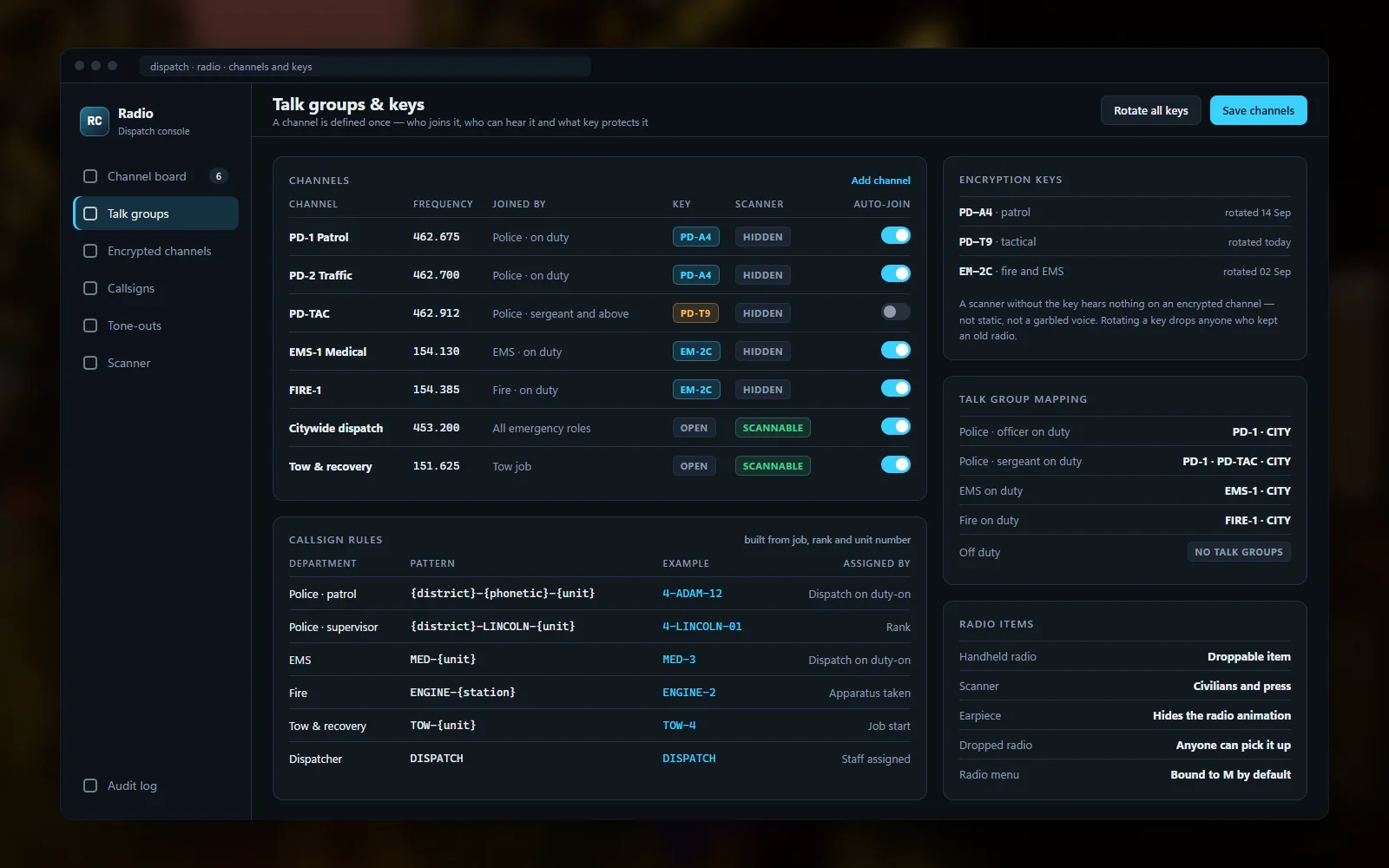Viewport: 1389px width, 868px height.
Task: Disable auto-join for PD-2 Traffic
Action: coord(895,273)
